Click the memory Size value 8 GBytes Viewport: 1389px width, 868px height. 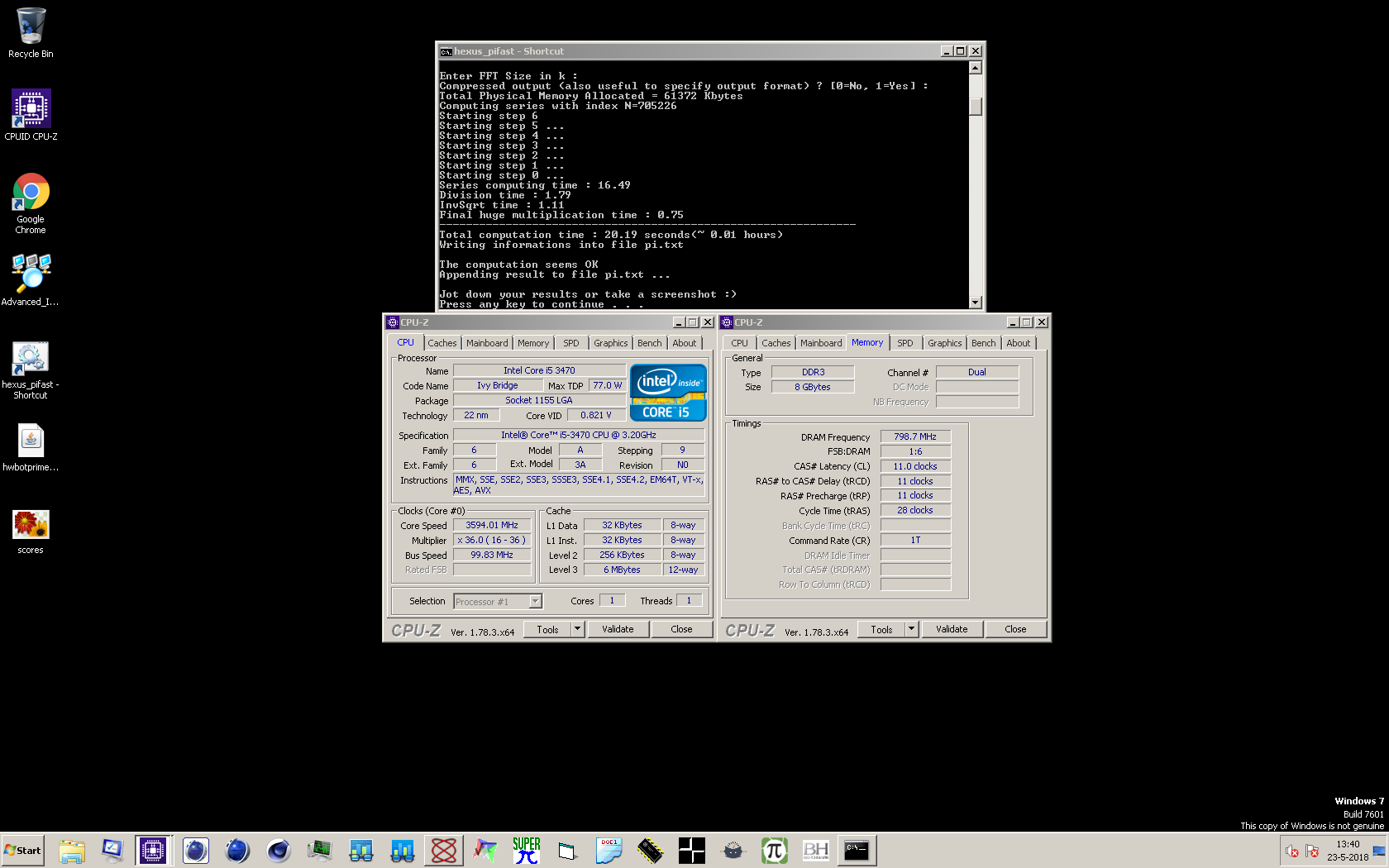813,387
